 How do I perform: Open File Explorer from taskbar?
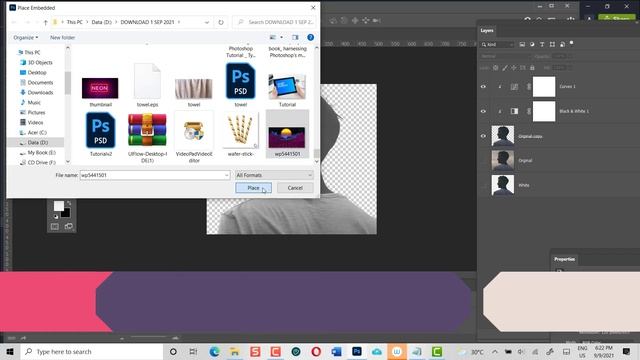click(235, 351)
